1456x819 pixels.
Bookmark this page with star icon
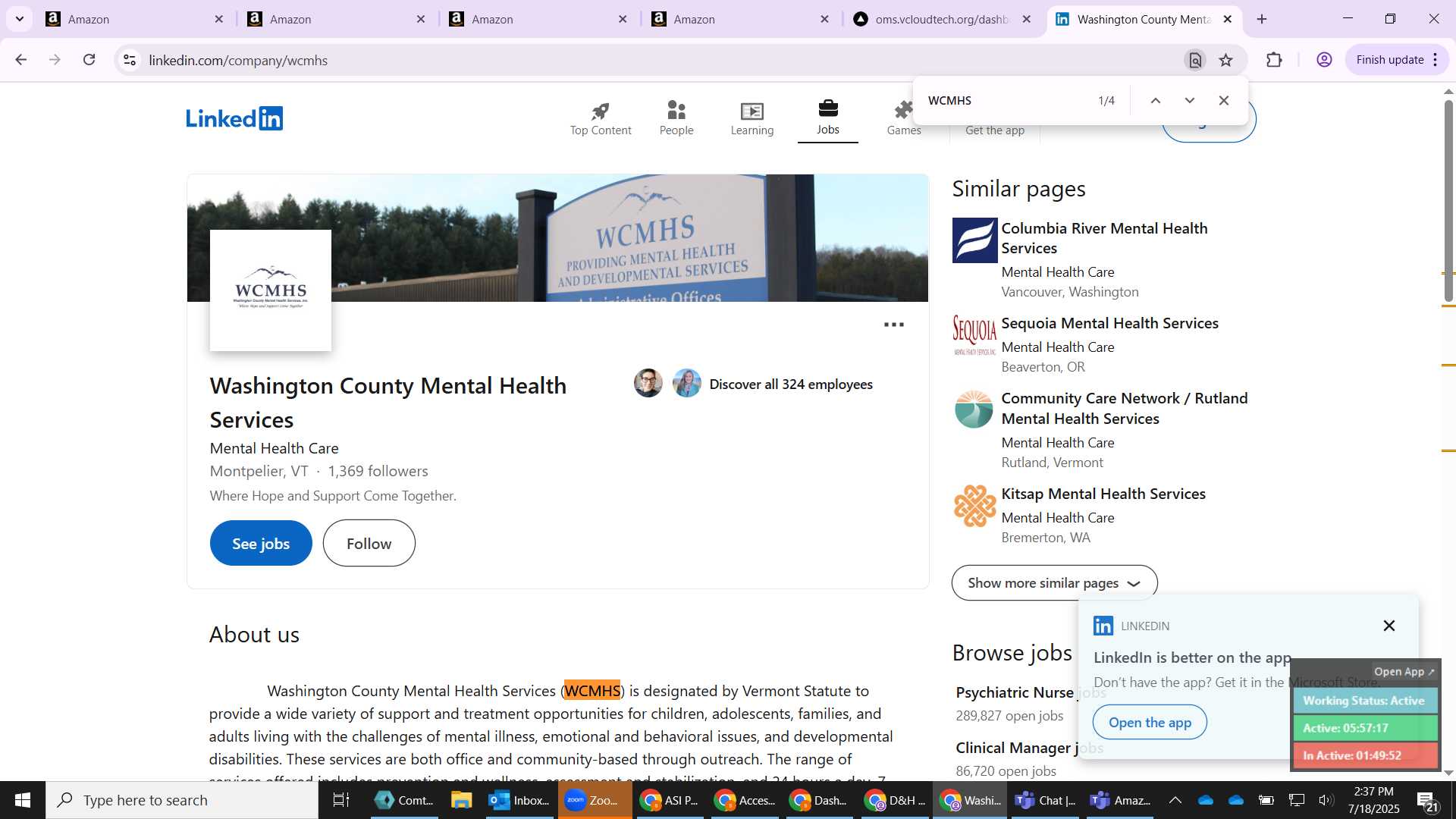[1226, 60]
